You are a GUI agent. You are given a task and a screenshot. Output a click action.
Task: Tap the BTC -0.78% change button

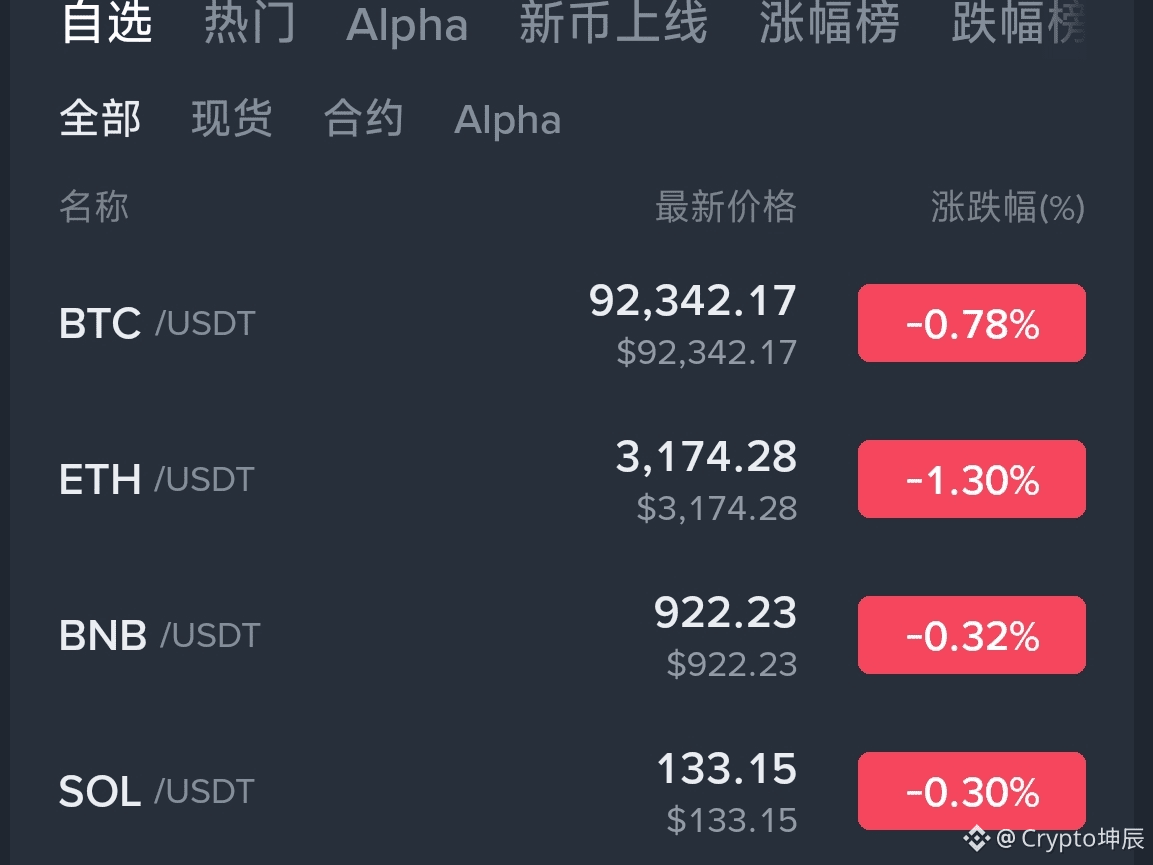click(971, 322)
